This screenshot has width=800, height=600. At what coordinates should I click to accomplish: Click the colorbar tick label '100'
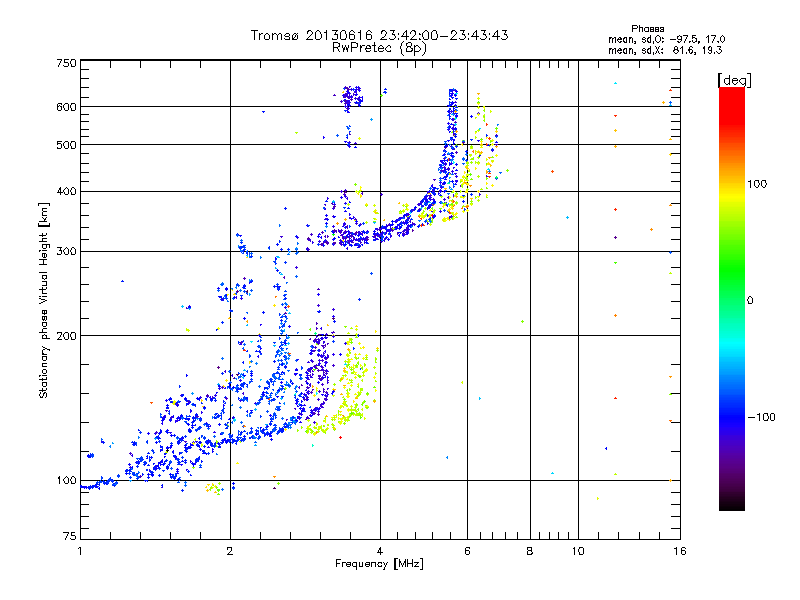[x=757, y=184]
